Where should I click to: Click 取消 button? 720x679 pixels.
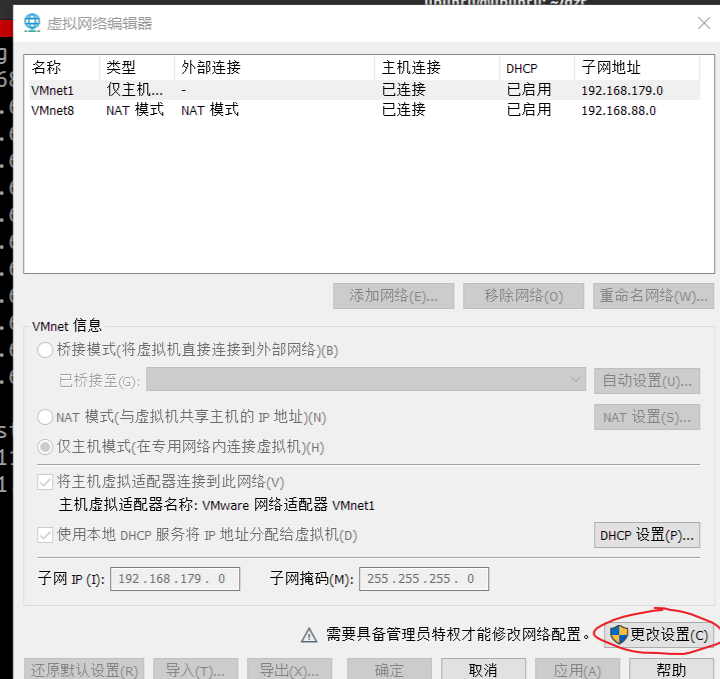tap(484, 670)
